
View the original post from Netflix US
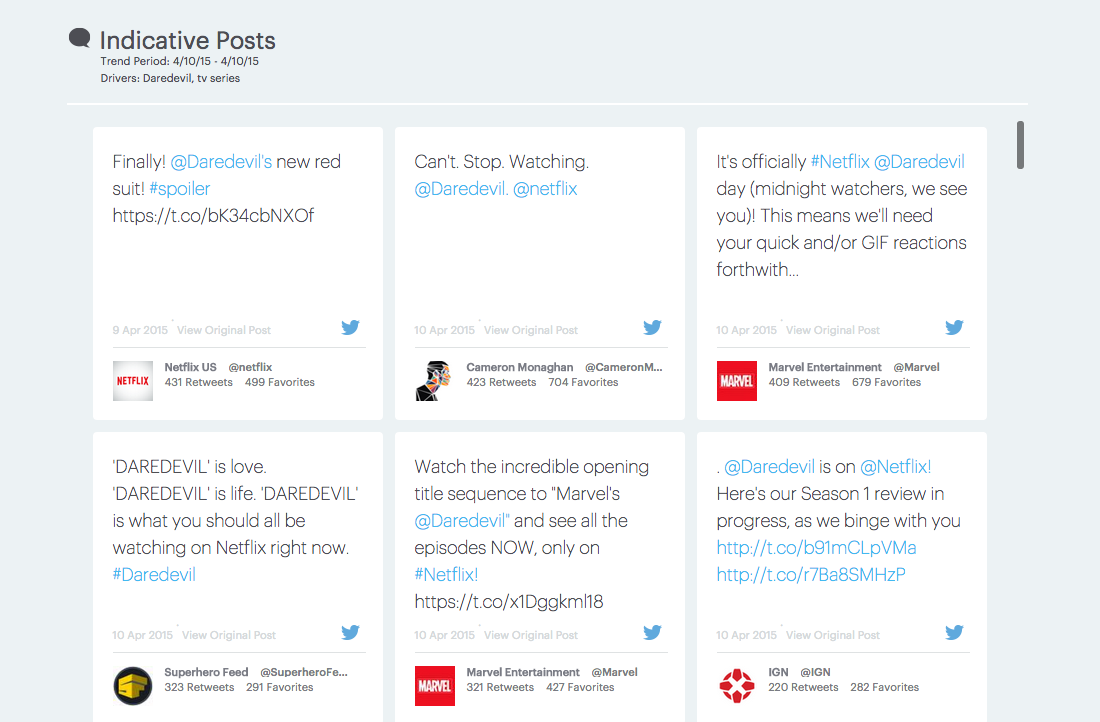[x=224, y=330]
